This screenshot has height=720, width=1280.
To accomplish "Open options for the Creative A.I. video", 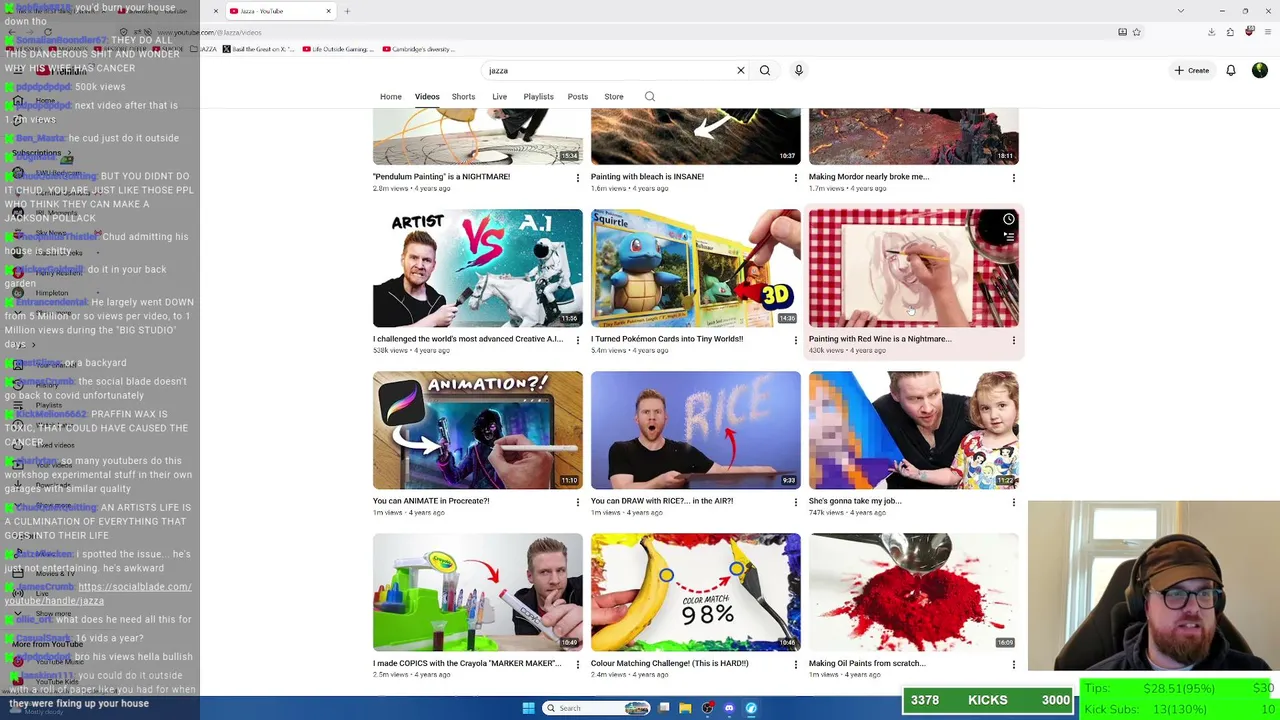I will click(x=577, y=340).
